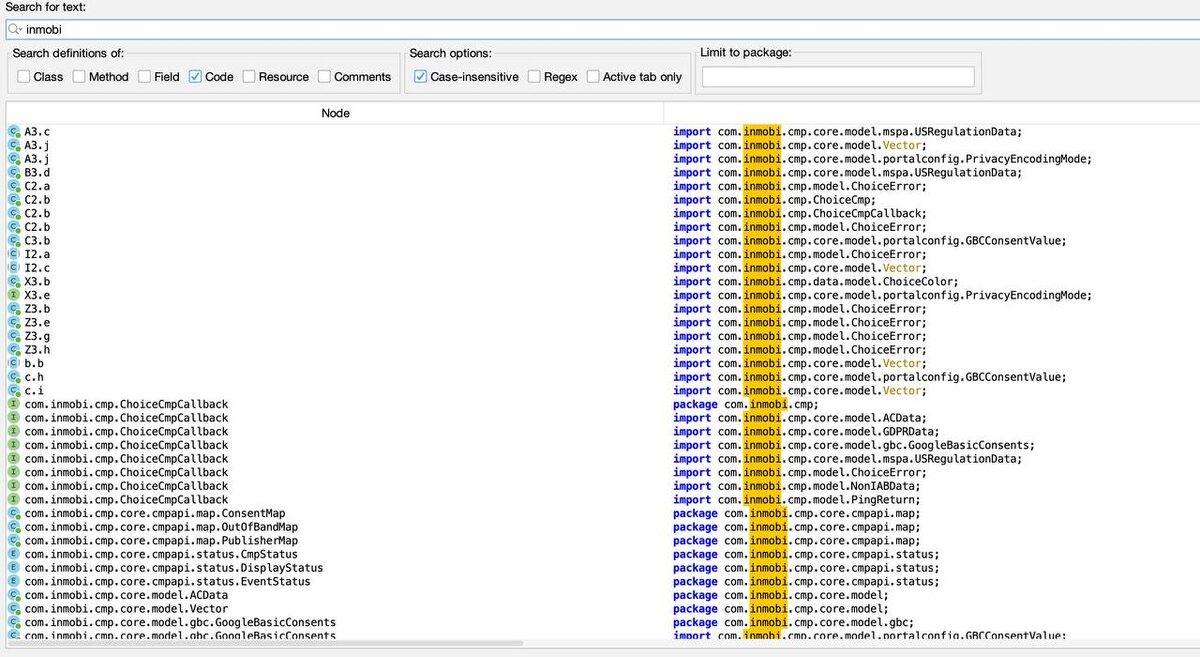The width and height of the screenshot is (1200, 657).
Task: Enable the Resource search checkbox
Action: pos(249,76)
